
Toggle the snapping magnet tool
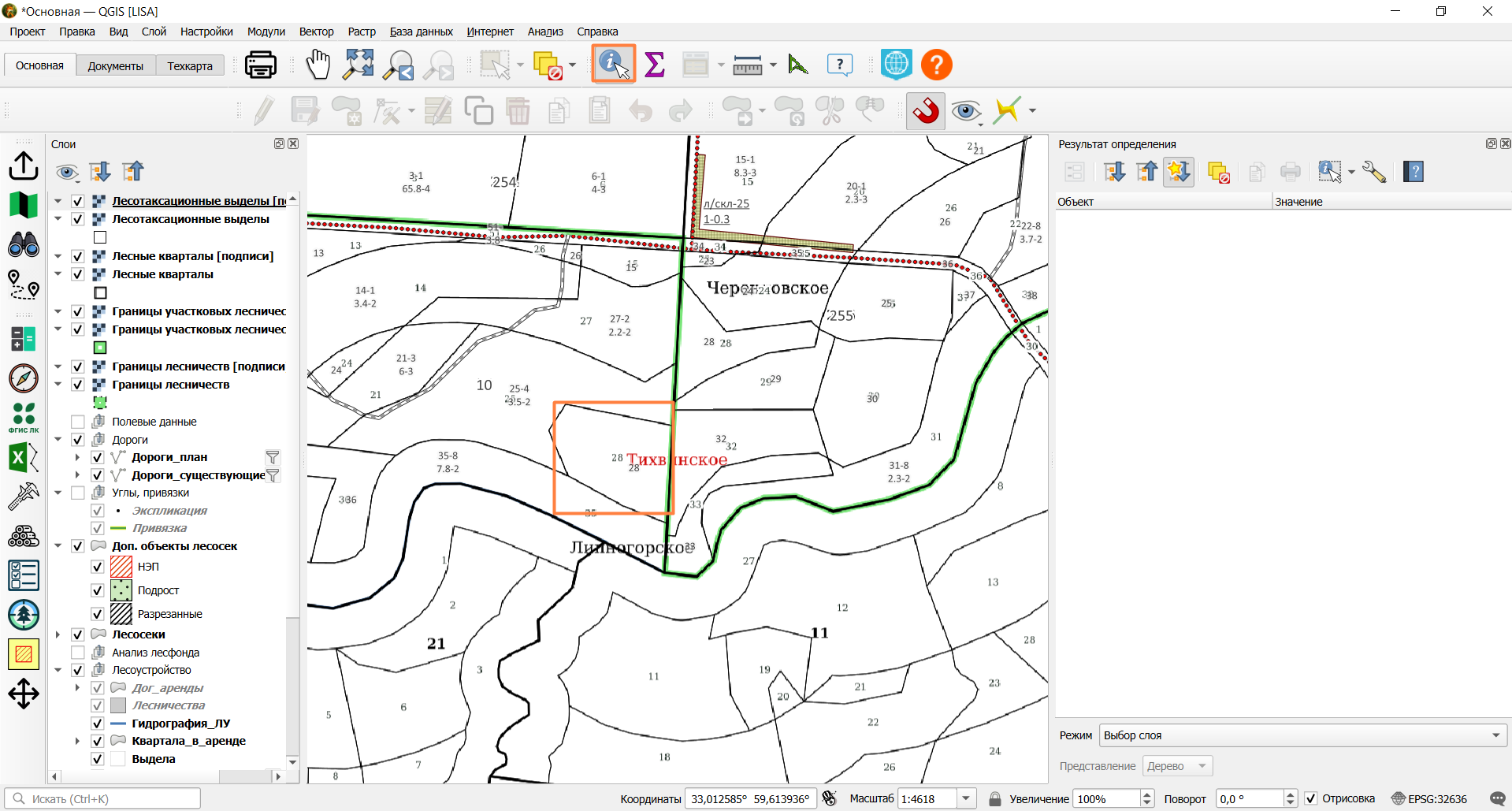(926, 110)
